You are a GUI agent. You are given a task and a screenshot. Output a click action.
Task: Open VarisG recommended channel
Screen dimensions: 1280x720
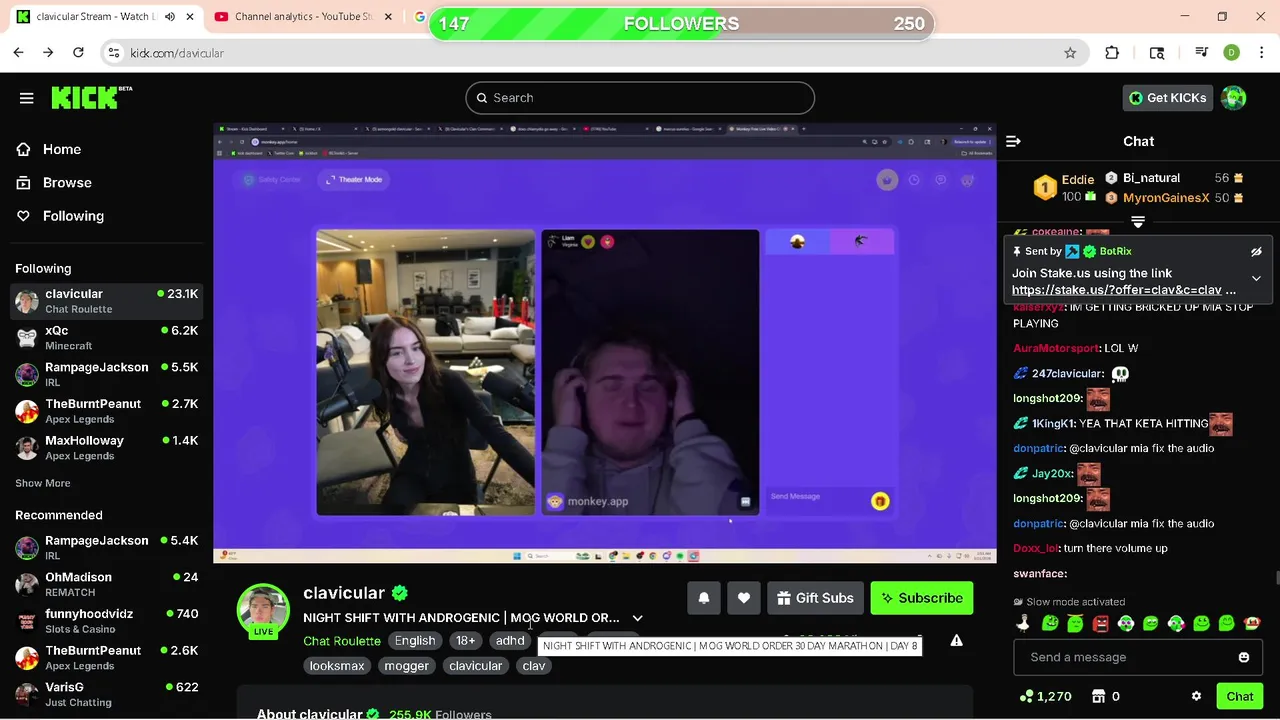[x=106, y=695]
